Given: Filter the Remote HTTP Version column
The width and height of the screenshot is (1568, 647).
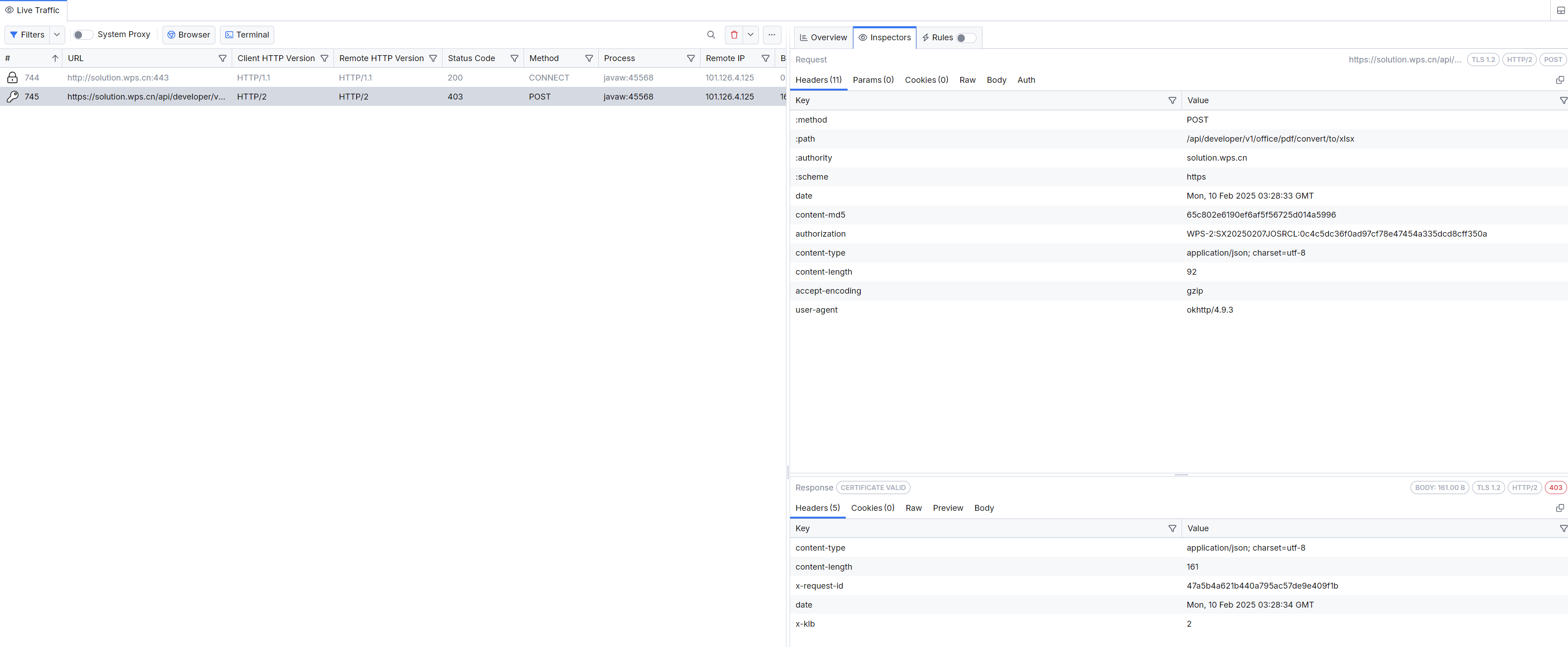Looking at the screenshot, I should 433,58.
